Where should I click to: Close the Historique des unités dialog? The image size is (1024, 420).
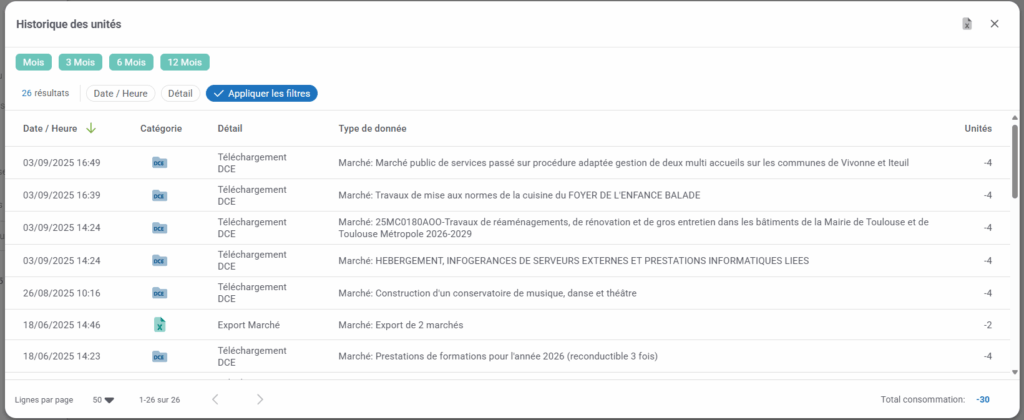click(x=994, y=24)
